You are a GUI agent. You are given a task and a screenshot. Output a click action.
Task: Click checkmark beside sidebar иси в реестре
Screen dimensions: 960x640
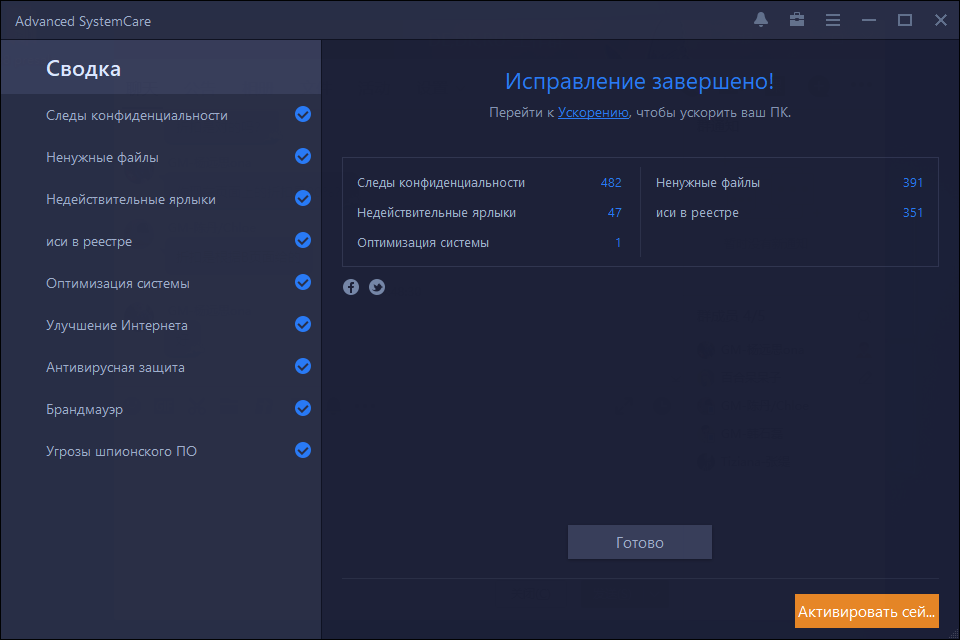pos(303,240)
